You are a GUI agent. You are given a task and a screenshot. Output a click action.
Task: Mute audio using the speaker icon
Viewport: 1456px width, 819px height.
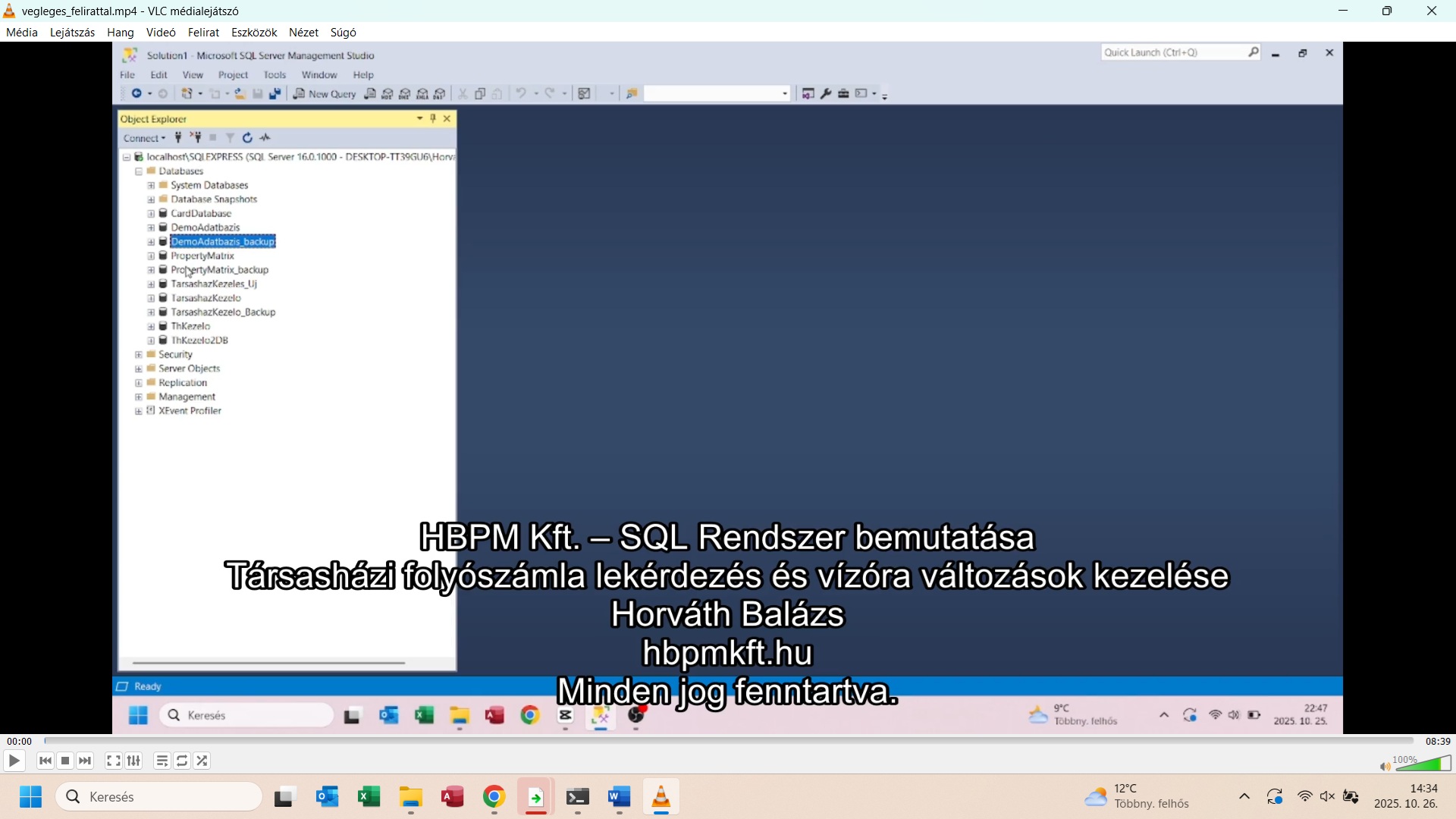[x=1385, y=767]
